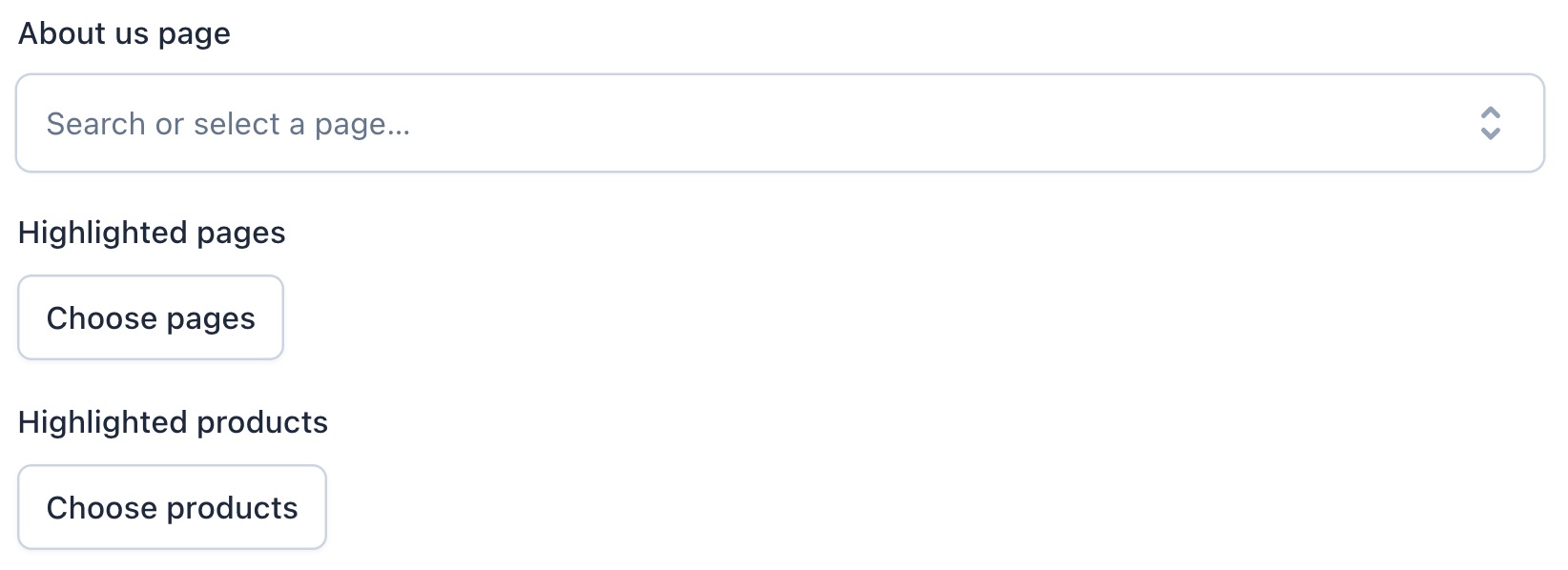The height and width of the screenshot is (570, 1568).
Task: Choose products to highlight
Action: pos(172,508)
